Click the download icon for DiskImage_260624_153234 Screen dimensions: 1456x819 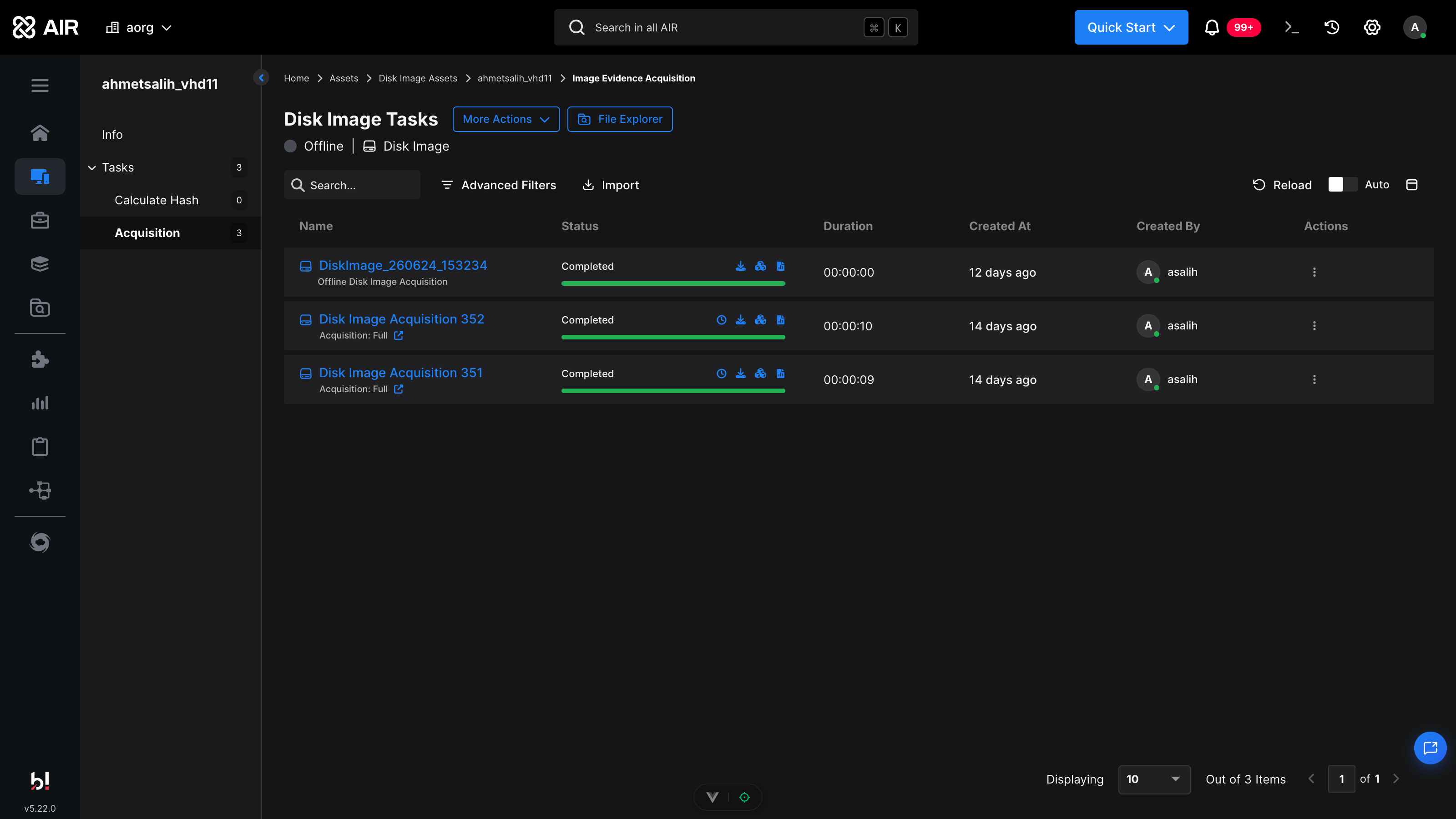coord(740,266)
